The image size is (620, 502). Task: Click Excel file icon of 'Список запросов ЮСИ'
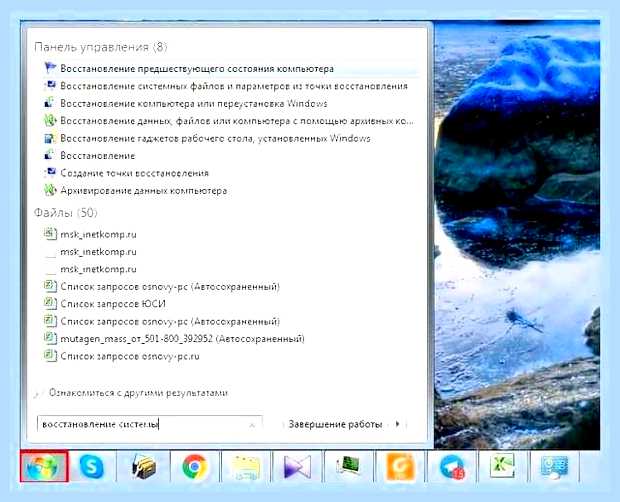[50, 303]
